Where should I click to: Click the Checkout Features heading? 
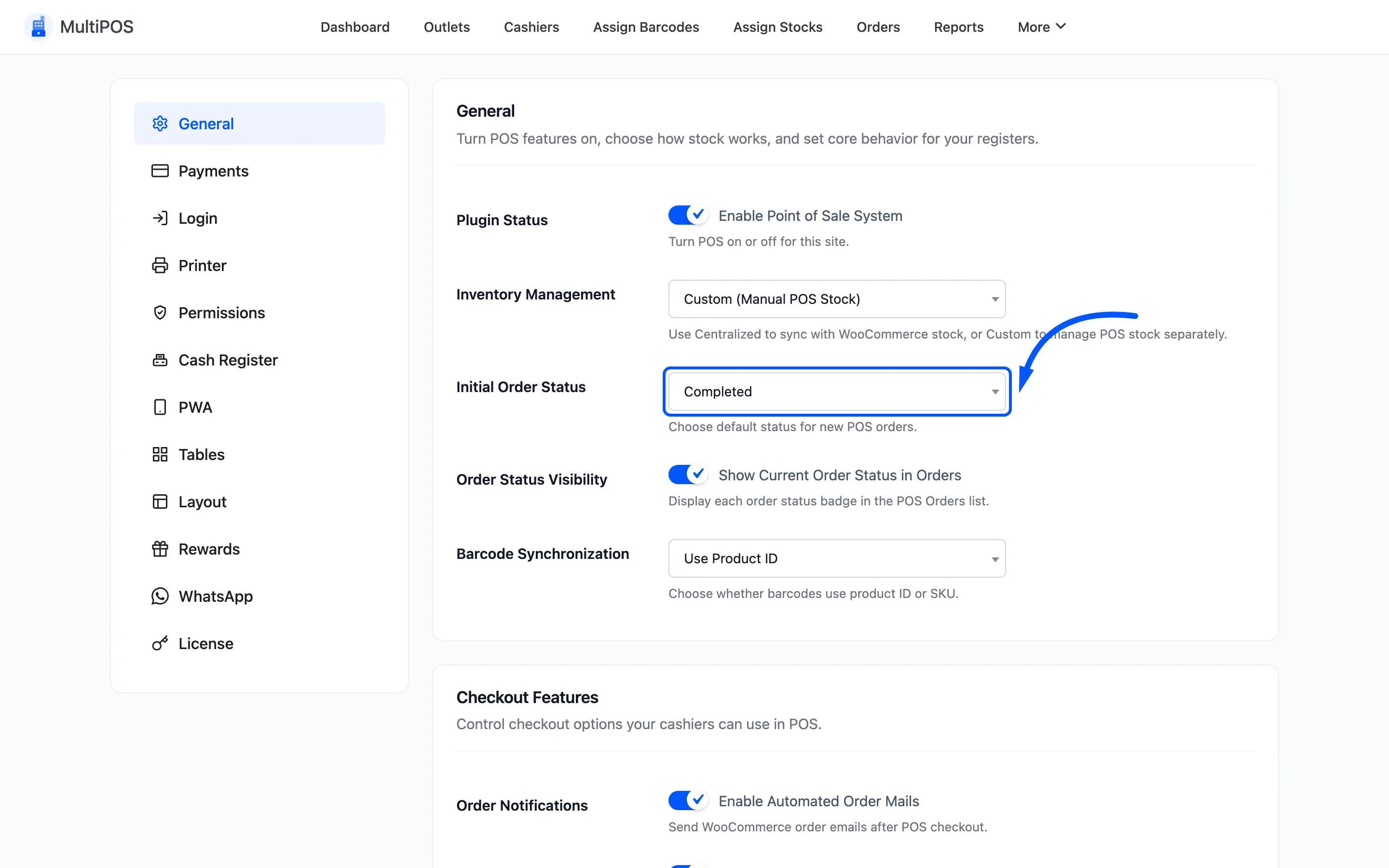tap(527, 697)
